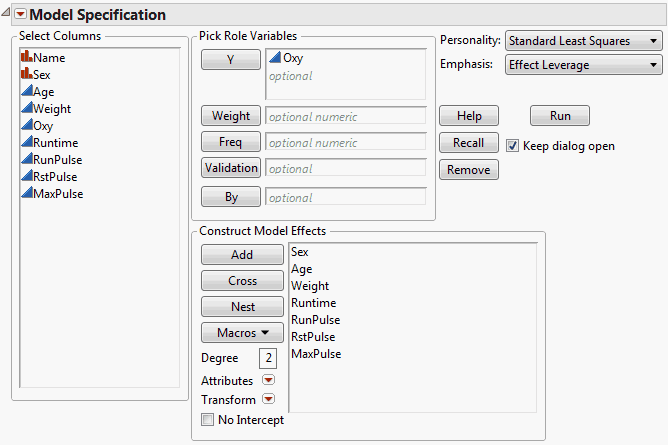Click the By role button
The width and height of the screenshot is (668, 445).
[231, 198]
